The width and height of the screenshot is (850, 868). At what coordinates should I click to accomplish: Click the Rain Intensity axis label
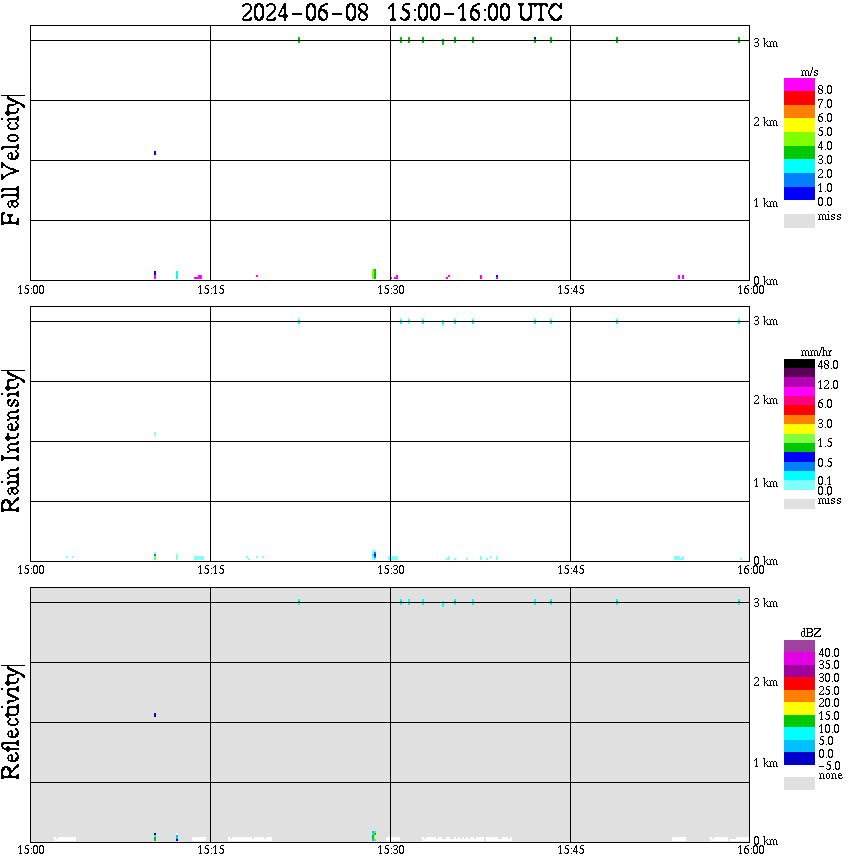11,441
